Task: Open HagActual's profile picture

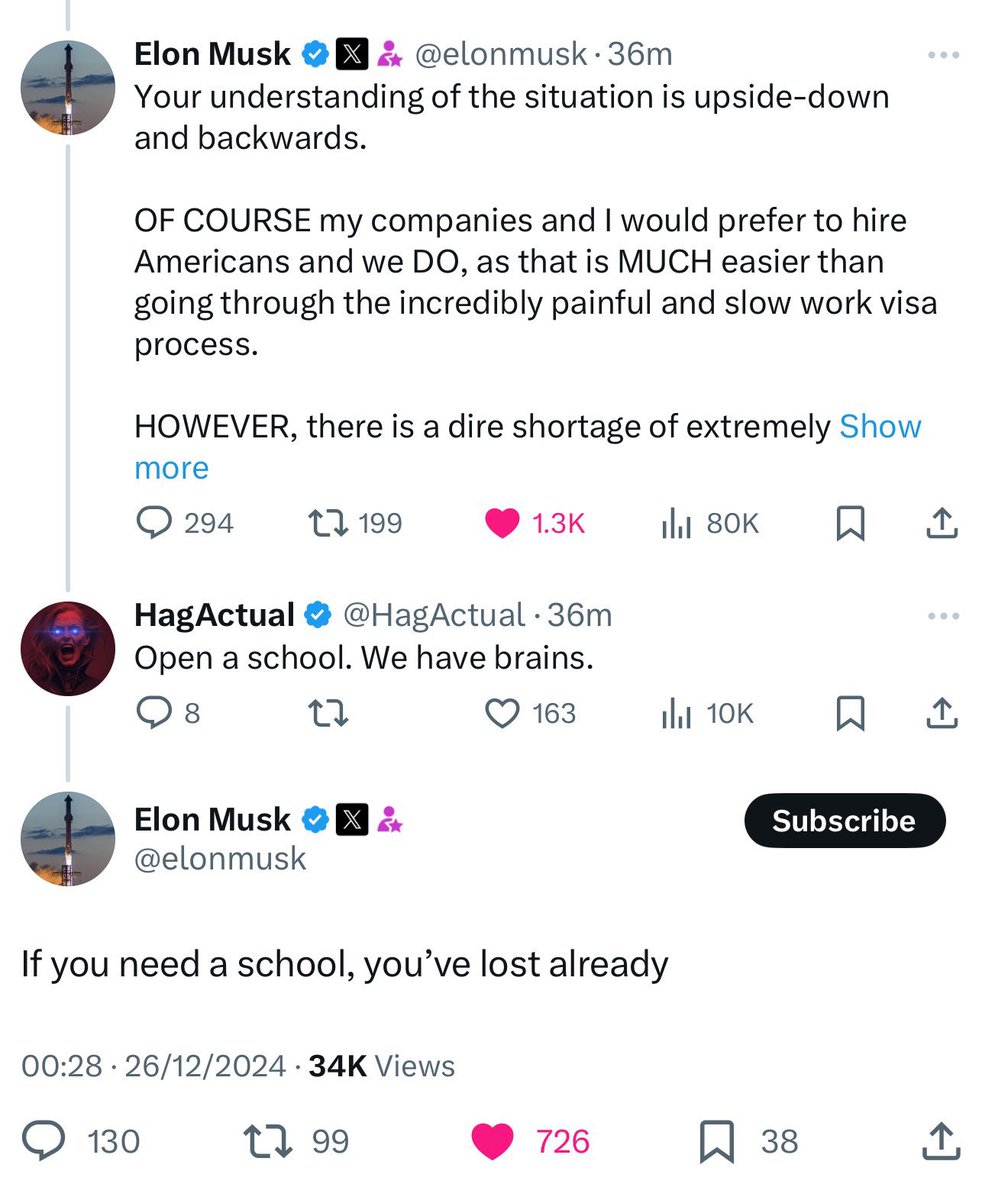Action: pyautogui.click(x=68, y=648)
